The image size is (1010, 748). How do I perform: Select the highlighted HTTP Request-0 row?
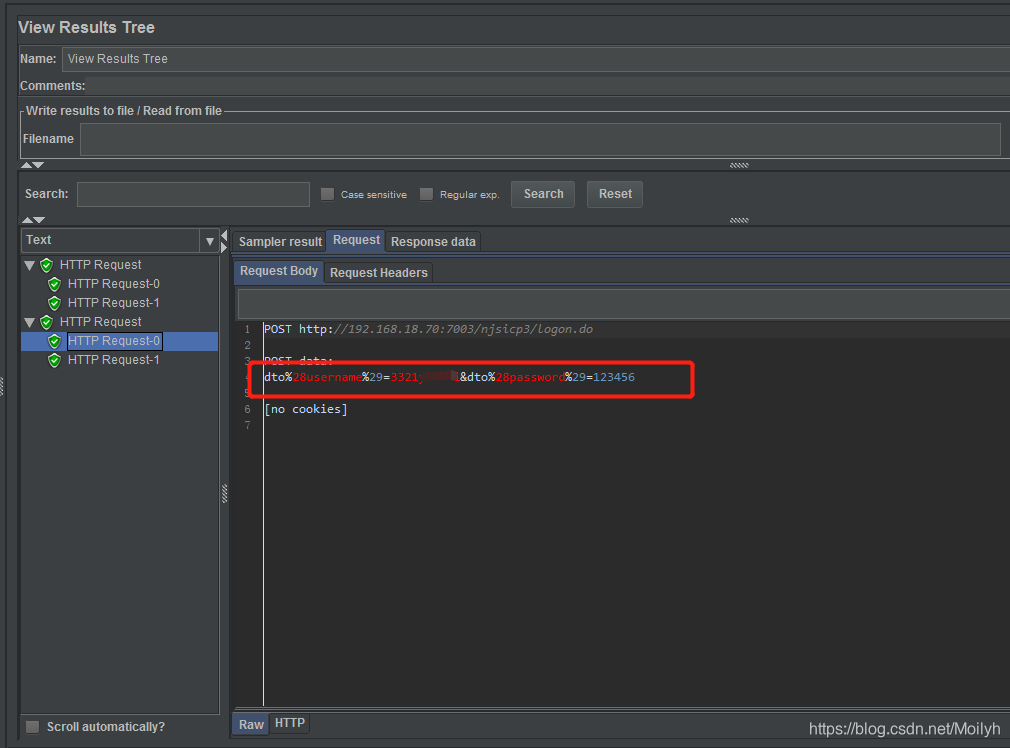(115, 341)
